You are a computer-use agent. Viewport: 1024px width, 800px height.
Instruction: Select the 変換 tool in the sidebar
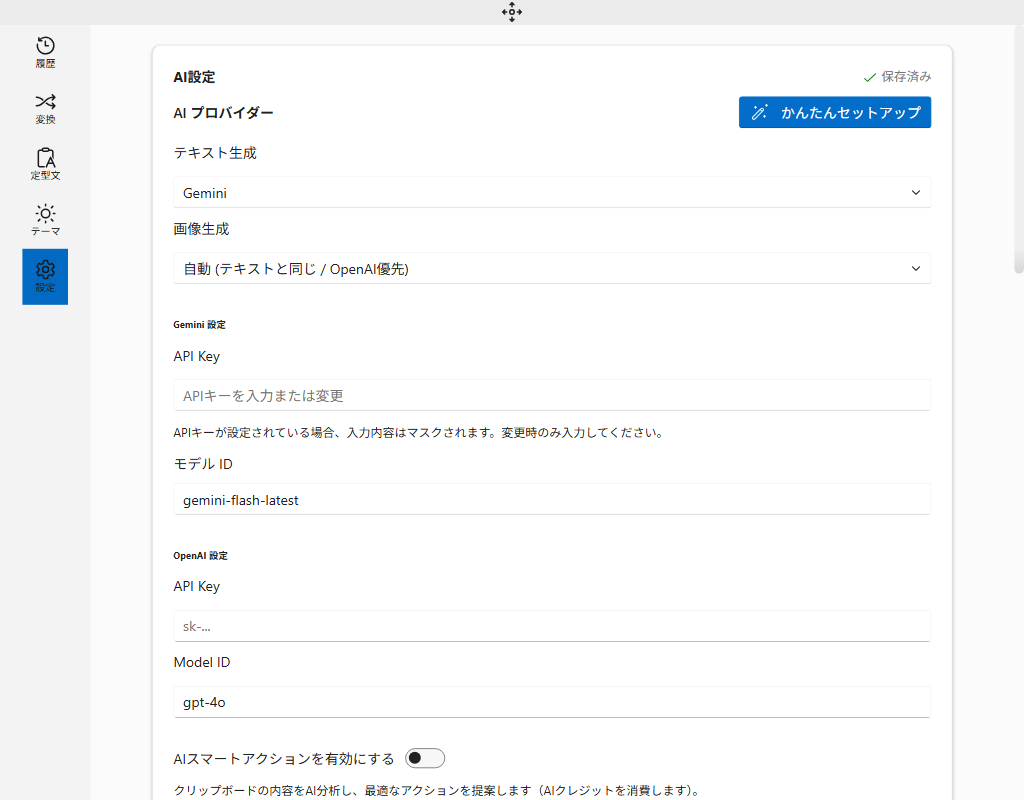pos(44,108)
